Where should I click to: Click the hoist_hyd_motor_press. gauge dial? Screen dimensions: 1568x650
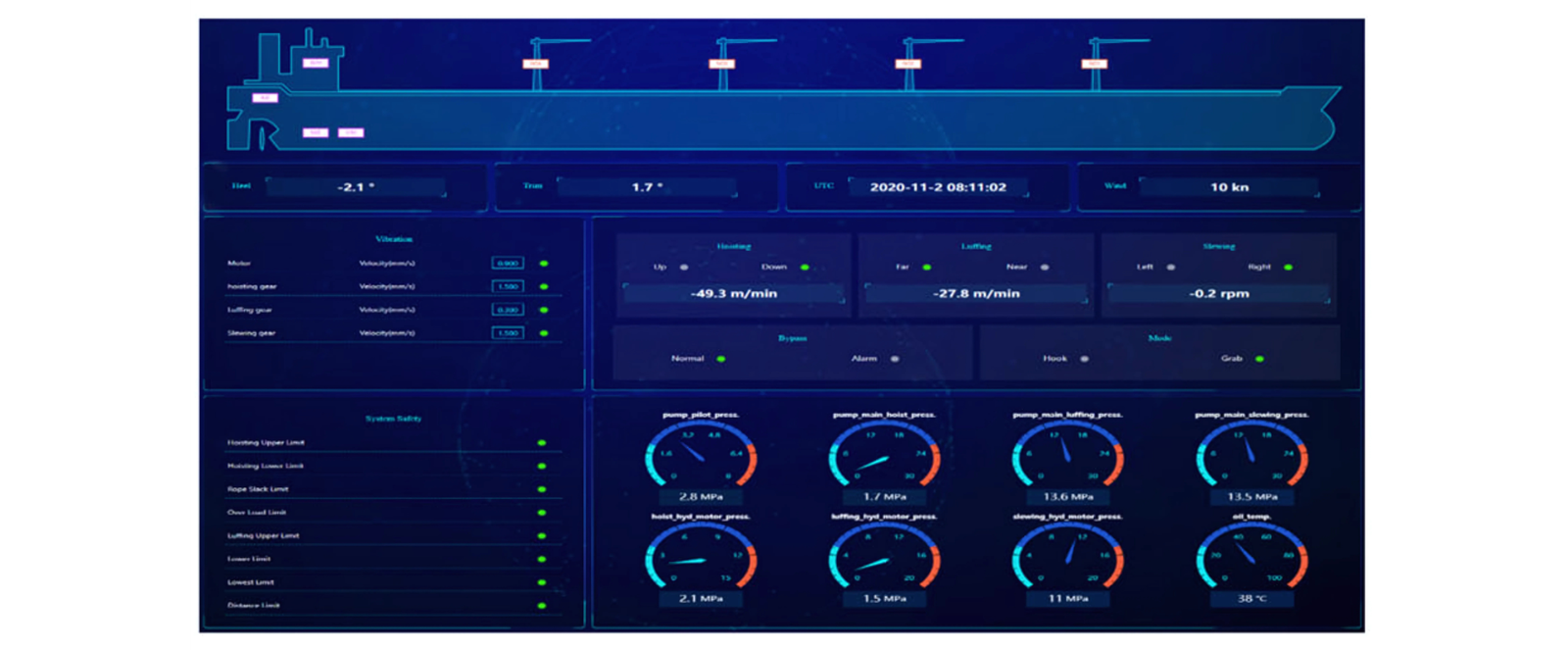pyautogui.click(x=700, y=558)
